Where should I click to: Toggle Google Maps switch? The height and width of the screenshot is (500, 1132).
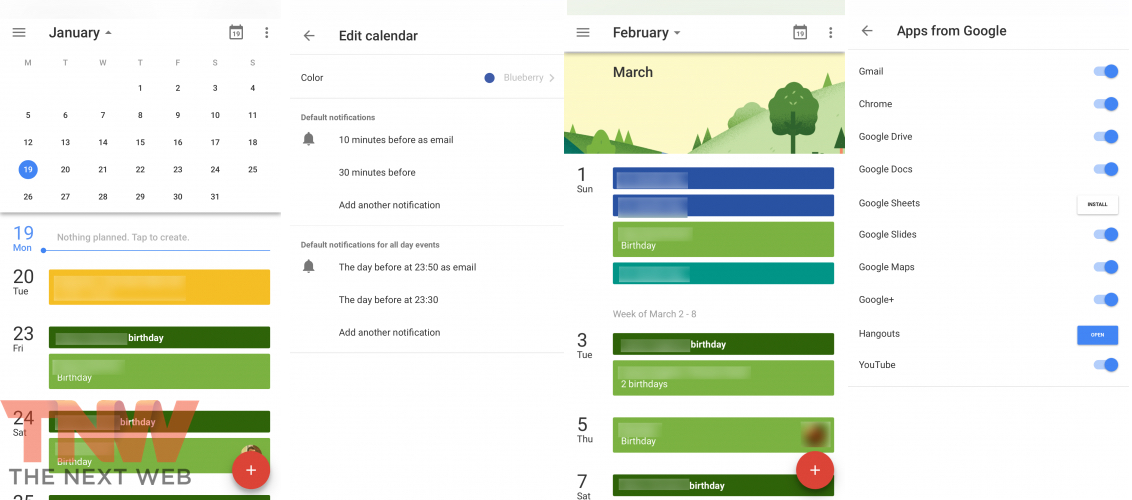tap(1106, 267)
